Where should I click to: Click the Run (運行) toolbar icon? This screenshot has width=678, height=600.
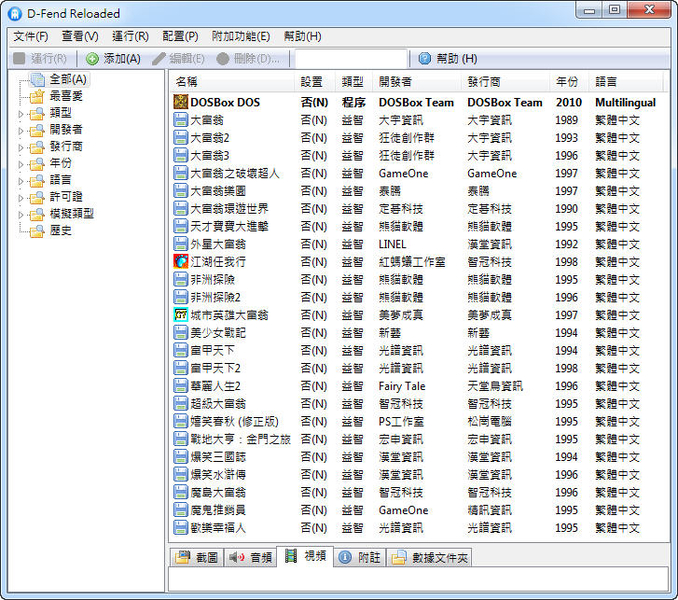coord(19,58)
